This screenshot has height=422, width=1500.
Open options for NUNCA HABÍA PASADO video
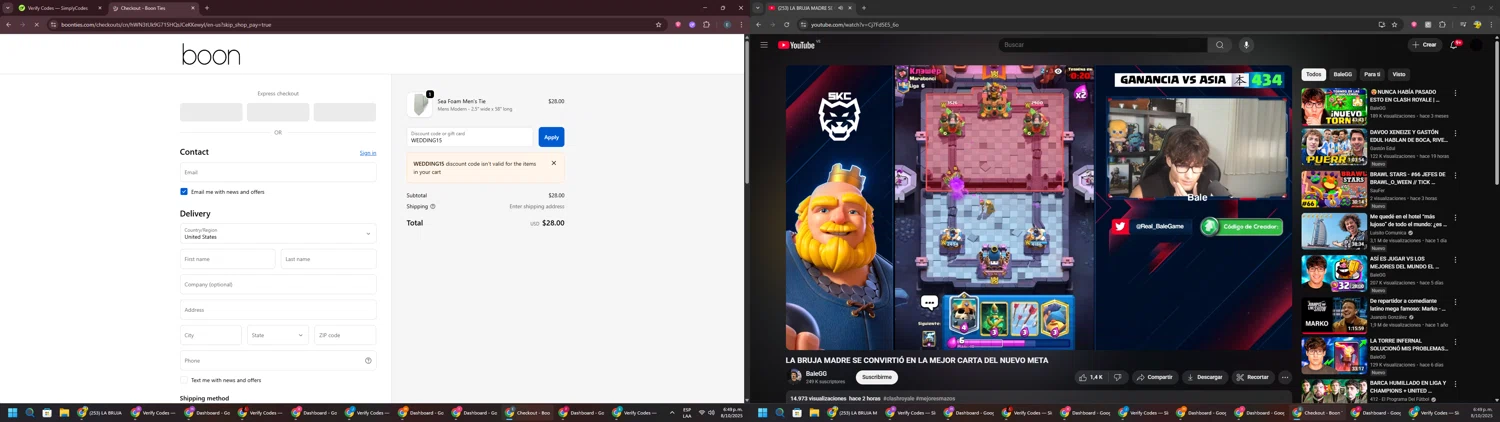[1455, 93]
